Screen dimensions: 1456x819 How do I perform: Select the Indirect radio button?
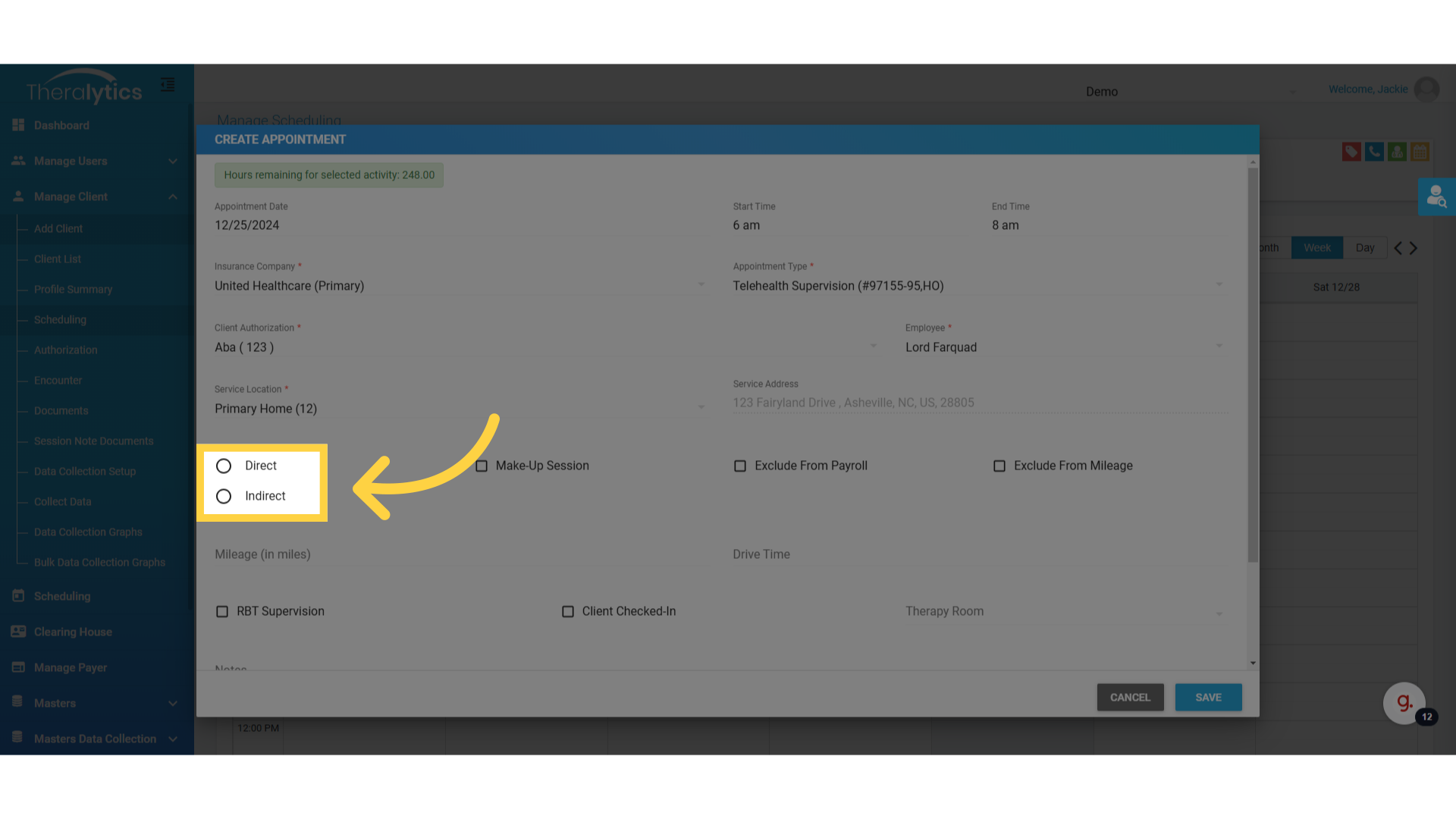(x=224, y=496)
